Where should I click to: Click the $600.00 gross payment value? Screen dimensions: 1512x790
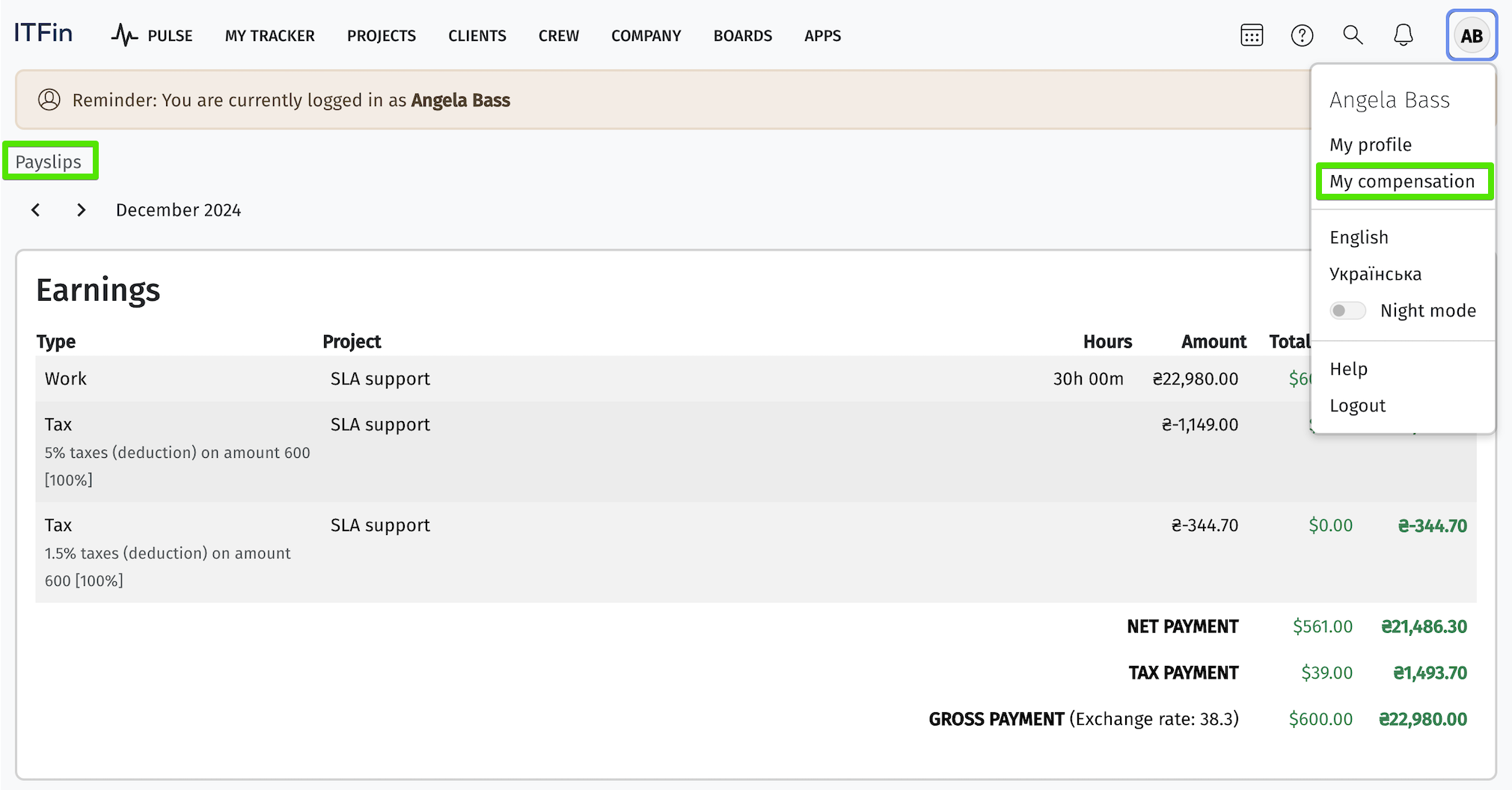tap(1320, 719)
